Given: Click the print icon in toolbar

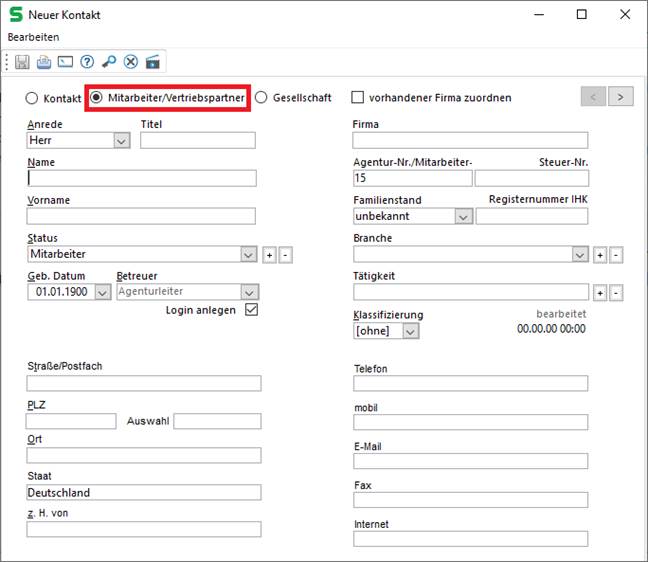Looking at the screenshot, I should click(x=44, y=62).
